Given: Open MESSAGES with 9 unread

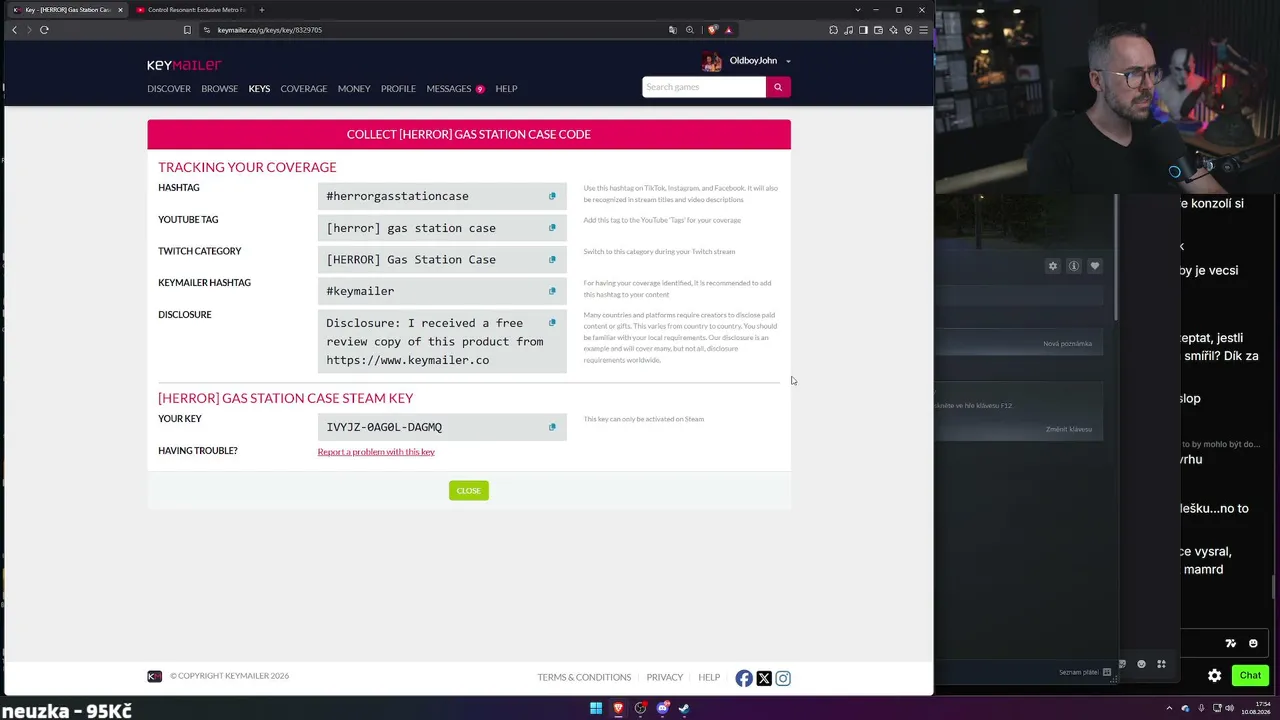Looking at the screenshot, I should 455,89.
